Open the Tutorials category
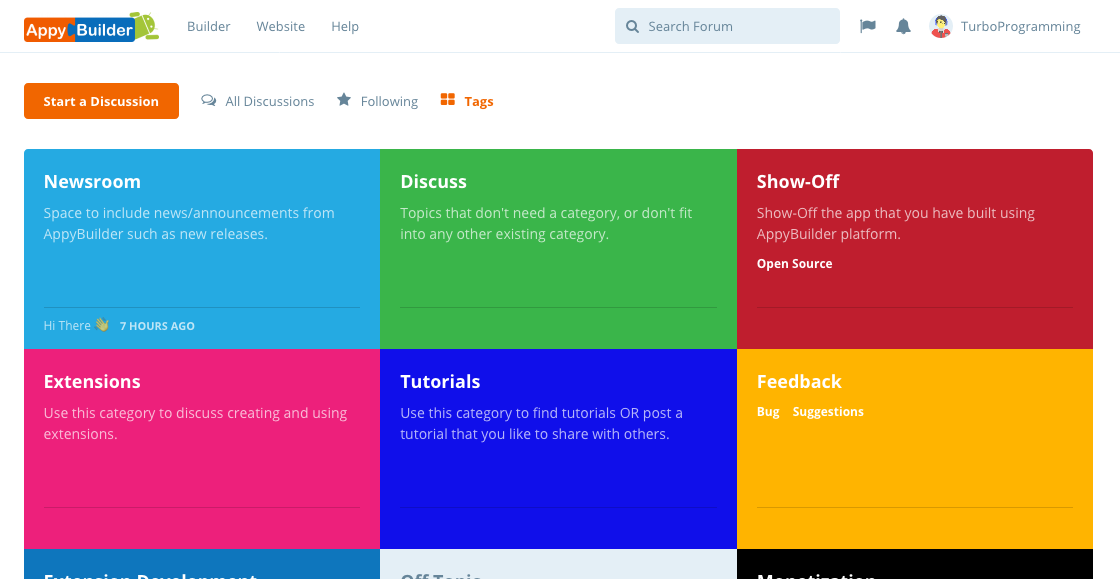Viewport: 1120px width, 579px height. 440,381
